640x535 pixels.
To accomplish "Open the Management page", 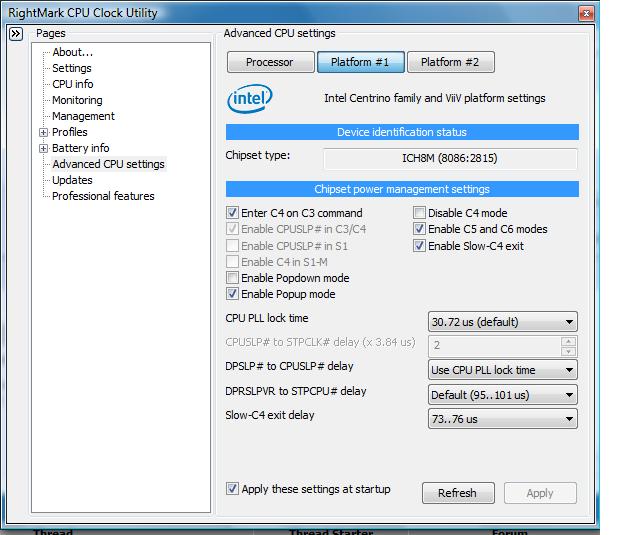I will [83, 116].
